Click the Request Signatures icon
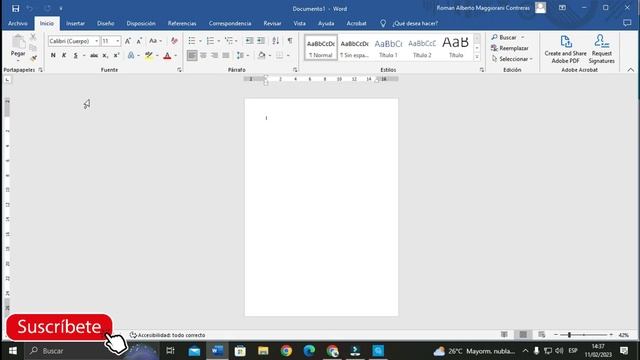The image size is (640, 360). click(602, 41)
